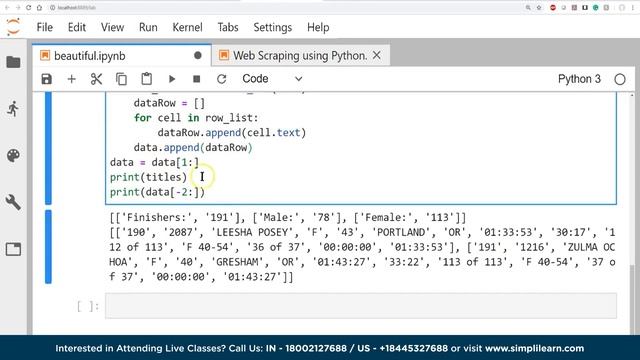Reload the browser page
This screenshot has height=360, width=640.
tap(29, 8)
